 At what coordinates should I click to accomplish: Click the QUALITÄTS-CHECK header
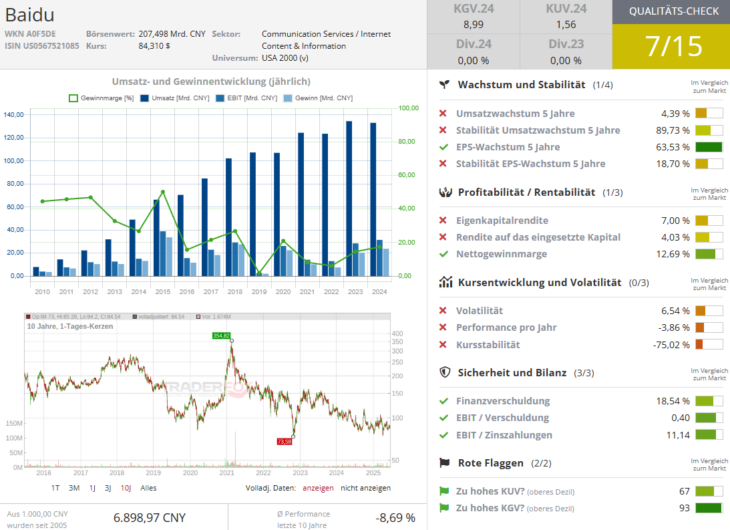(x=671, y=12)
